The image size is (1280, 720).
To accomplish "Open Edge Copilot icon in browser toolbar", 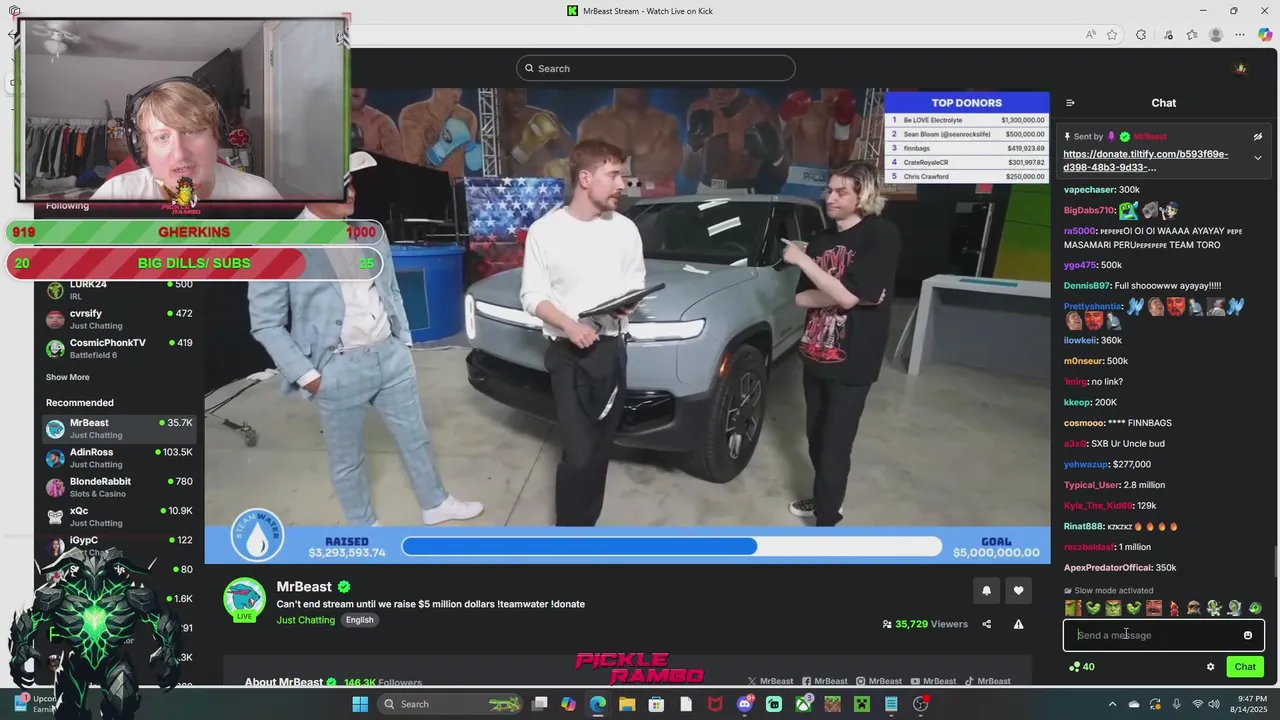I will click(x=1265, y=35).
